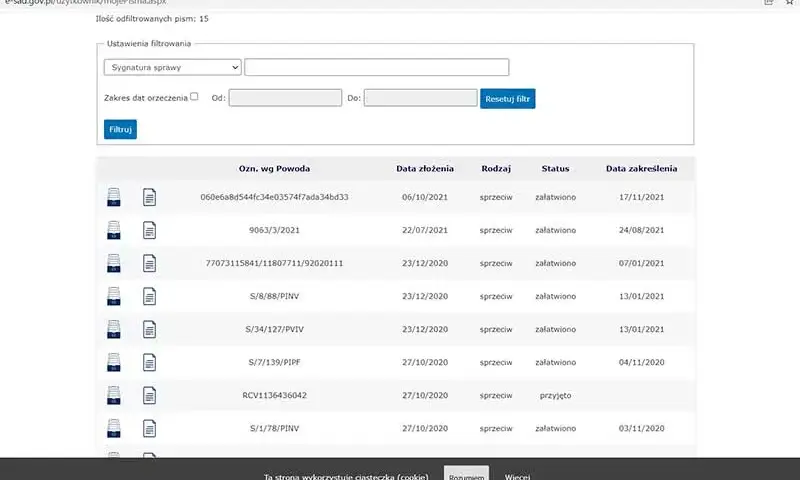Open case files icon for row 9063/3/2021

pyautogui.click(x=114, y=230)
